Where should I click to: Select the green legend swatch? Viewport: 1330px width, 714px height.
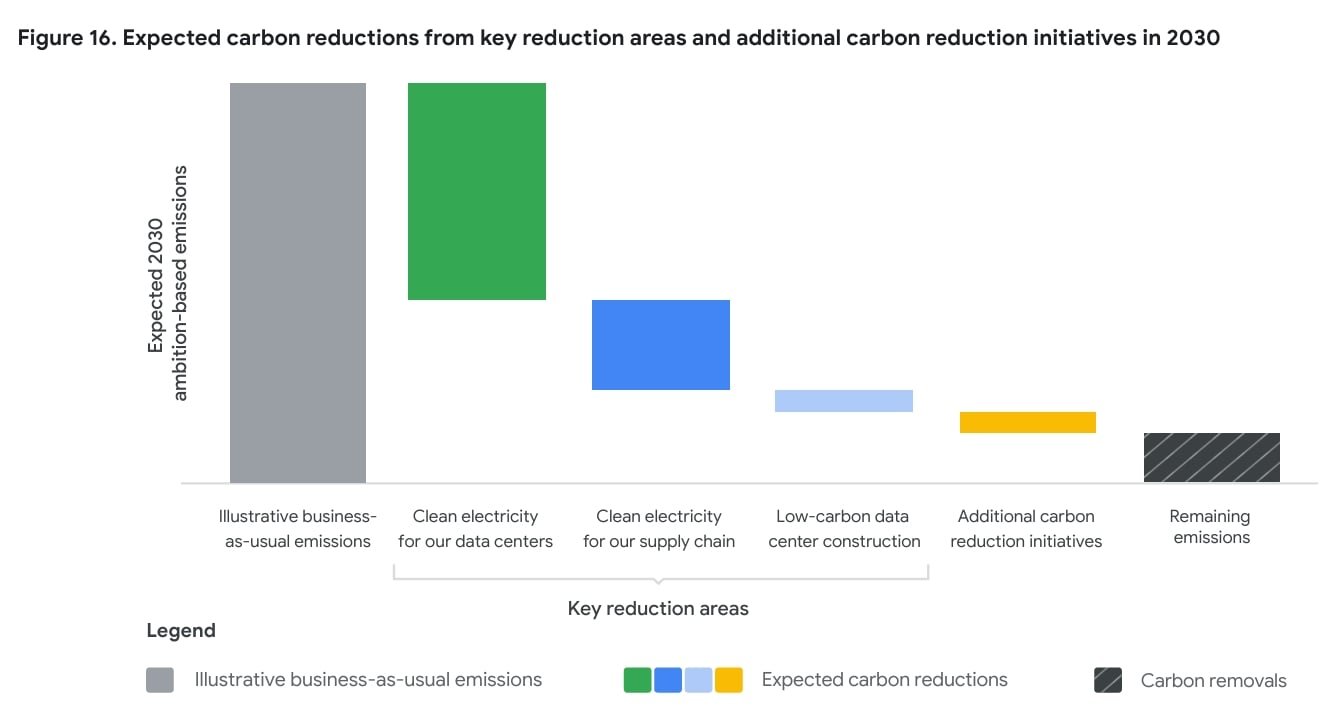(x=637, y=679)
